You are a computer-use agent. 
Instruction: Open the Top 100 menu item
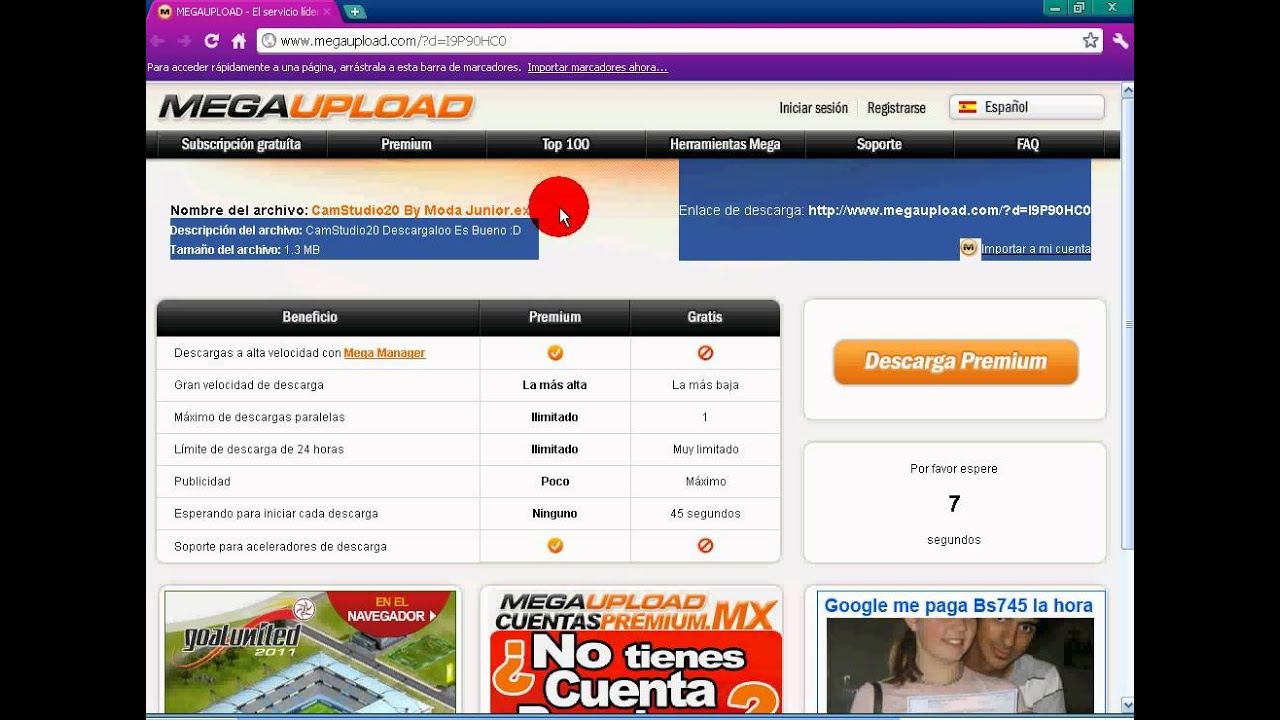click(x=565, y=144)
